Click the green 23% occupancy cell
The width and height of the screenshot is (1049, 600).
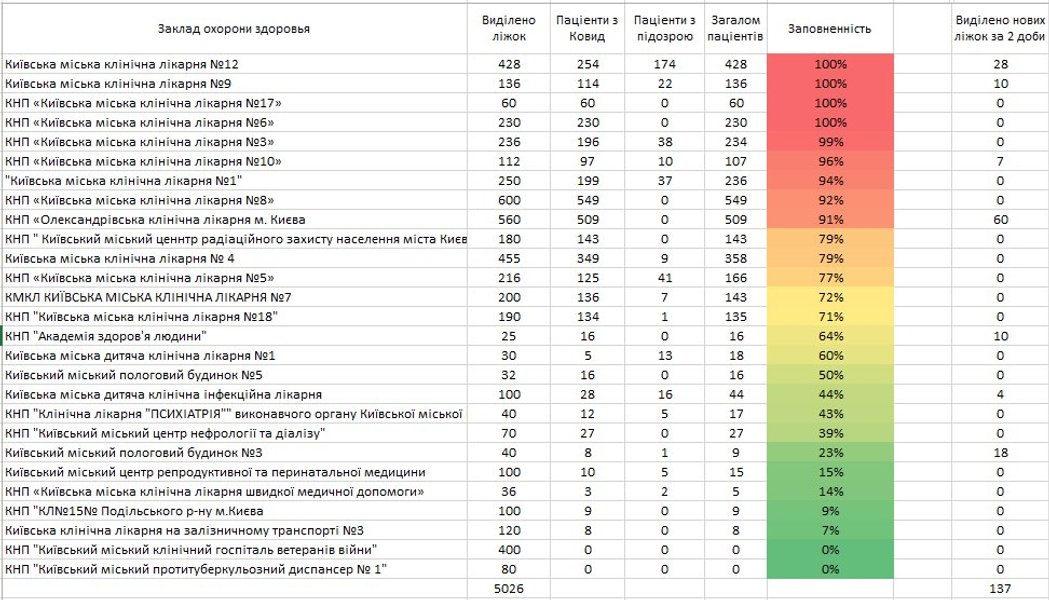click(830, 453)
